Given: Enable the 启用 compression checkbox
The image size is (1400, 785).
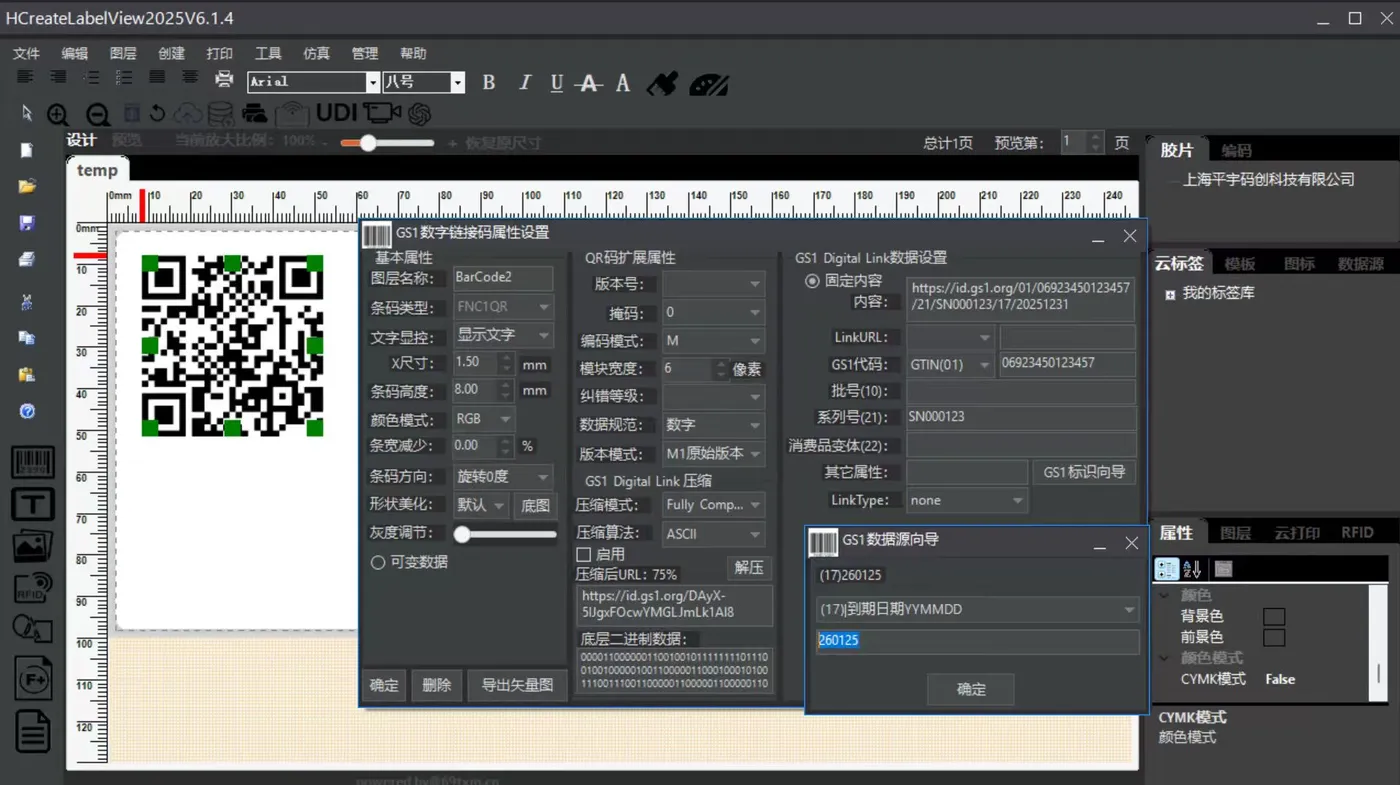Looking at the screenshot, I should pos(584,554).
